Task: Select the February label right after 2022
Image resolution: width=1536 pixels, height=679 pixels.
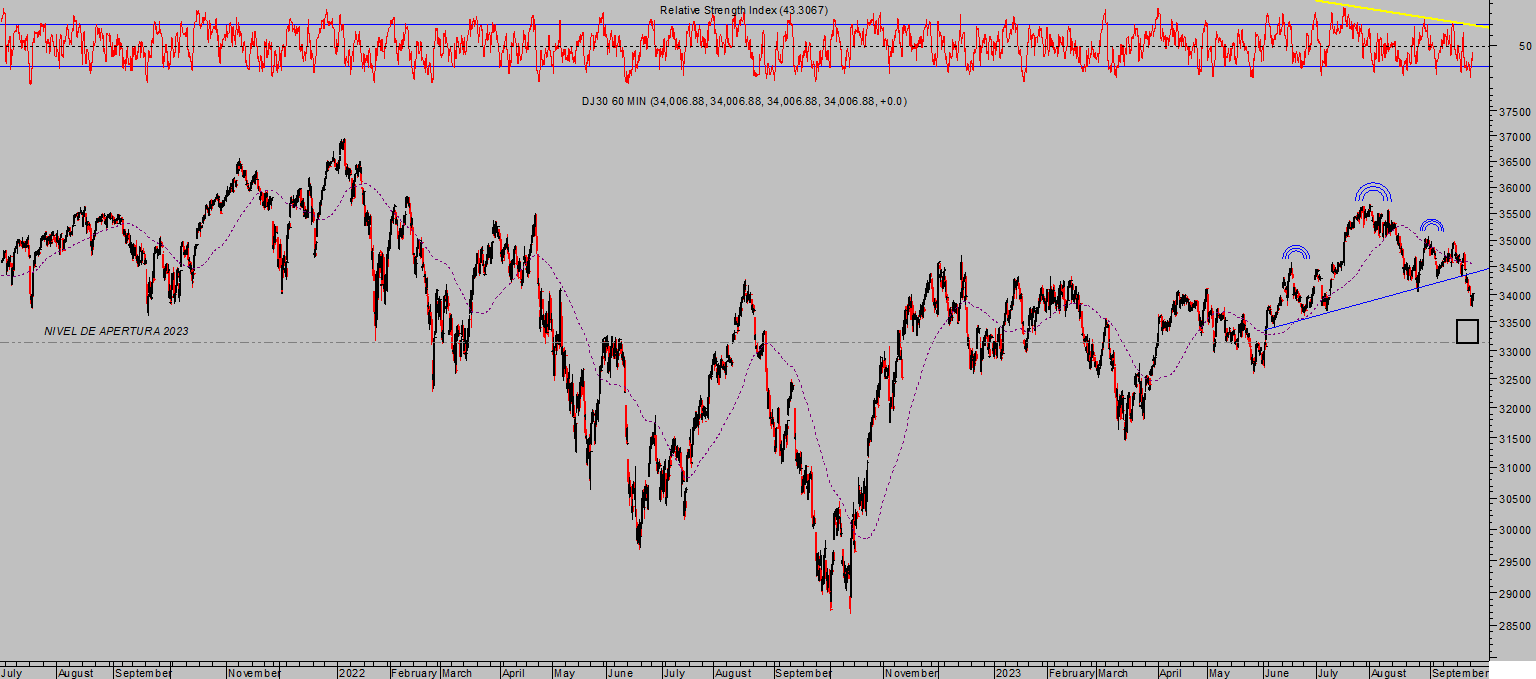Action: pyautogui.click(x=413, y=673)
